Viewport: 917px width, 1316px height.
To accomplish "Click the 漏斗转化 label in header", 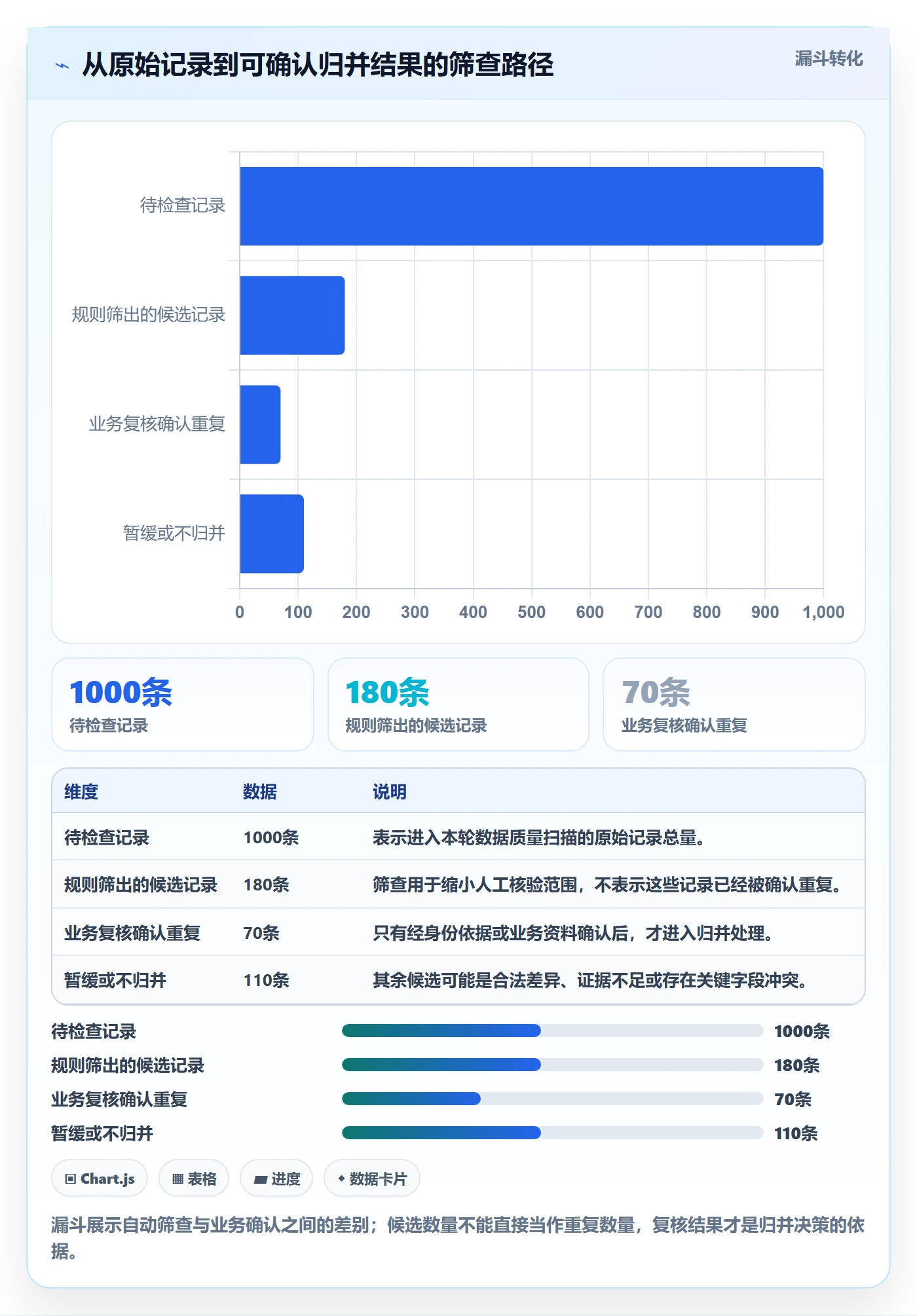I will point(829,59).
